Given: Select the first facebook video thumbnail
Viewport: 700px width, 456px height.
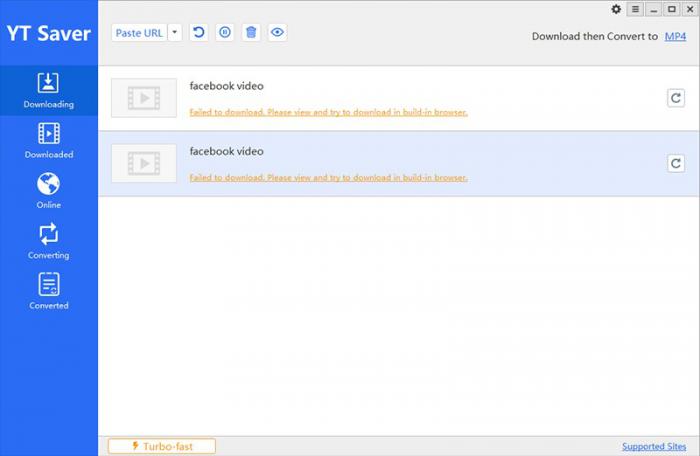Looking at the screenshot, I should 144,98.
